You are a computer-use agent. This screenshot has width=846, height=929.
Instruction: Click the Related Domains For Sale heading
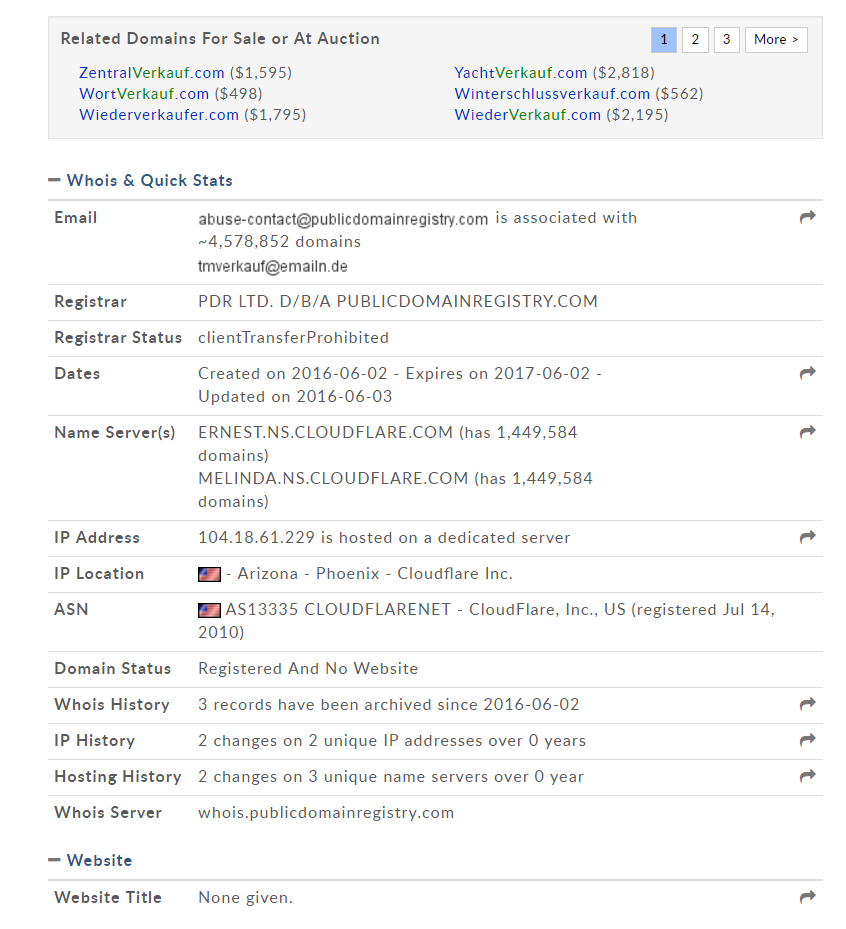pos(220,39)
